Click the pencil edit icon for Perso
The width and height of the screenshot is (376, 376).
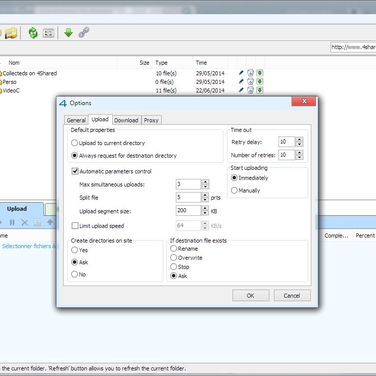pyautogui.click(x=241, y=81)
